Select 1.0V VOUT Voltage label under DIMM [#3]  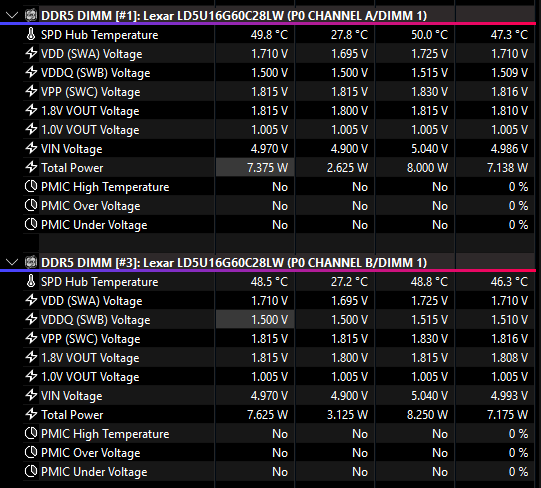90,377
